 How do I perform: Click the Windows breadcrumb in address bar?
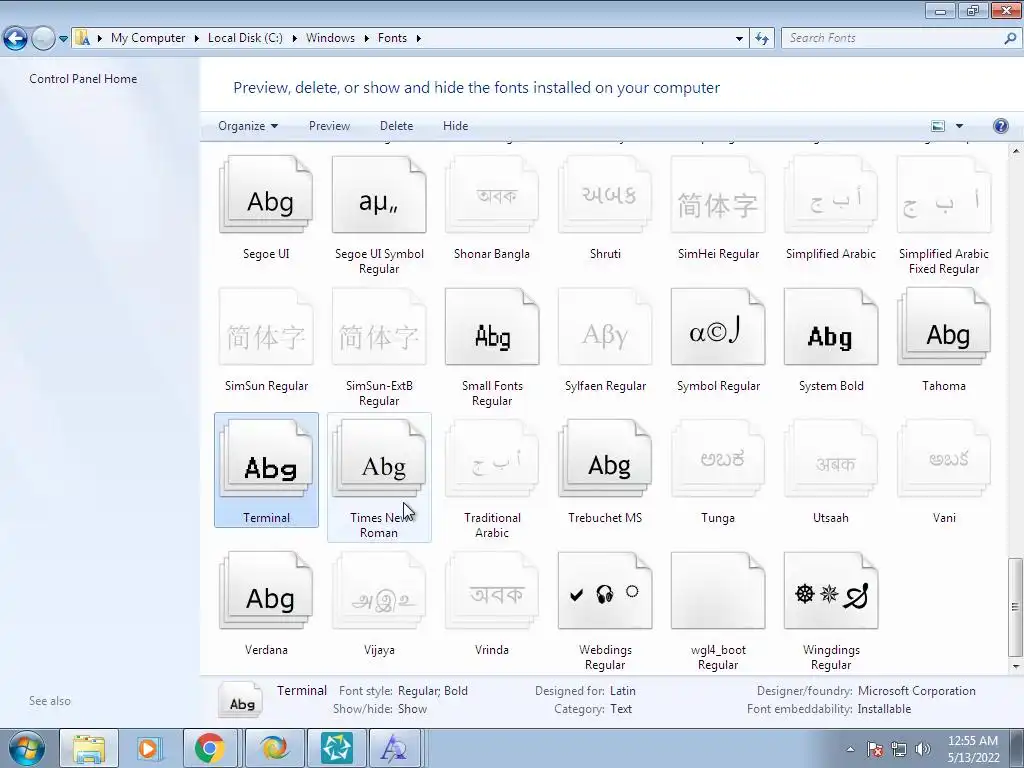click(x=330, y=38)
